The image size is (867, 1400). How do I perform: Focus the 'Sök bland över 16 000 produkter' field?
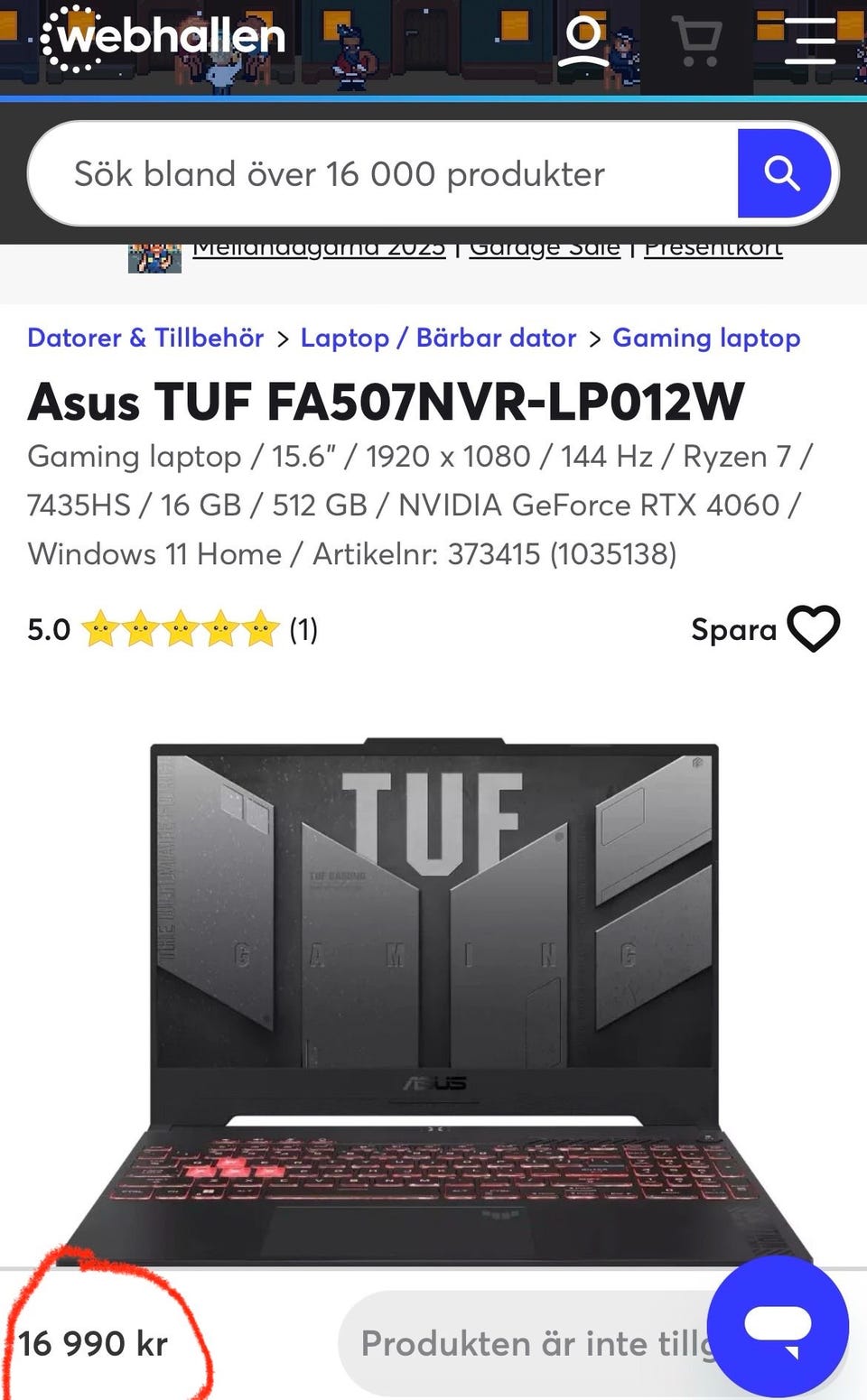click(384, 173)
